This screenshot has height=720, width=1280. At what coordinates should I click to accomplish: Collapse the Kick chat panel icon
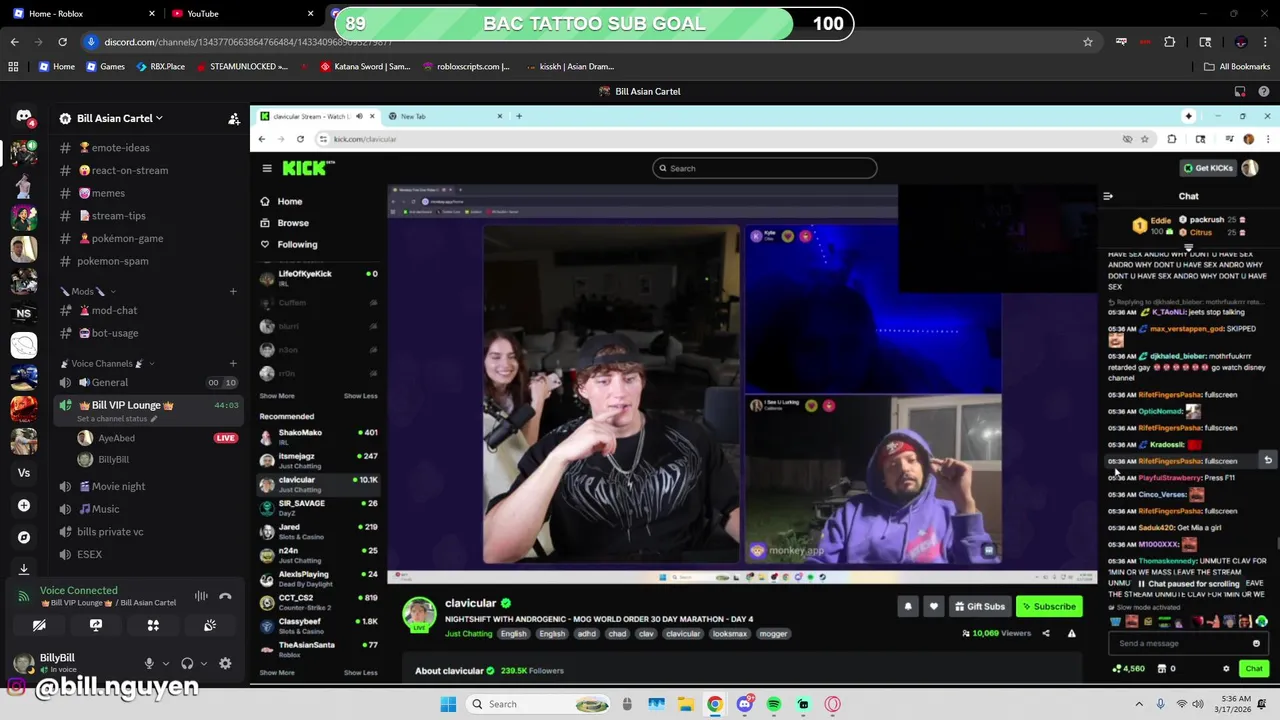[x=1108, y=196]
